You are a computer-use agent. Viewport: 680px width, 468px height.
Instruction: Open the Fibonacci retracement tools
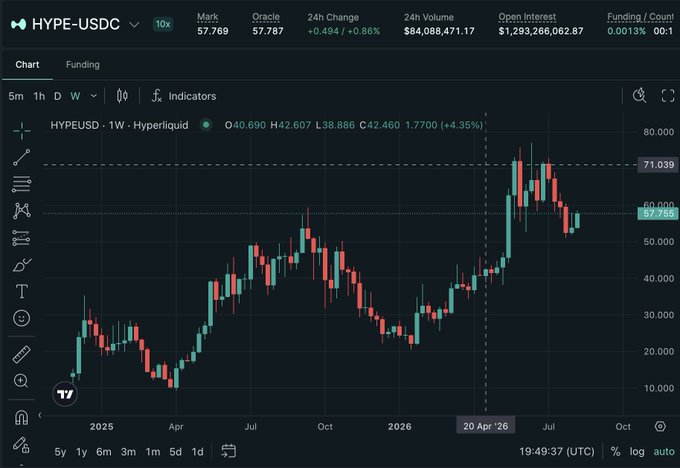pos(22,184)
